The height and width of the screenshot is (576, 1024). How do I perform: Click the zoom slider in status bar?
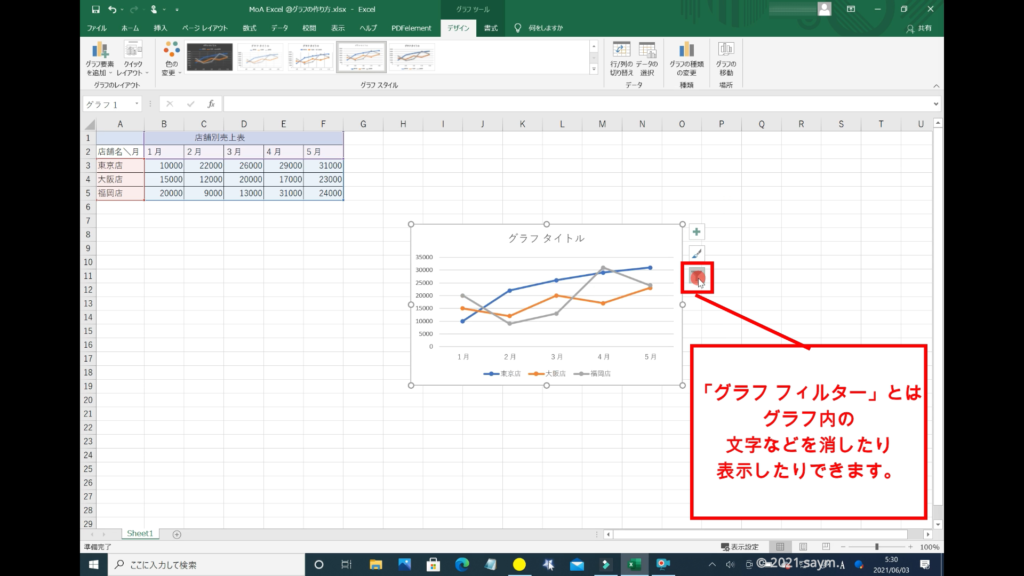(x=877, y=547)
